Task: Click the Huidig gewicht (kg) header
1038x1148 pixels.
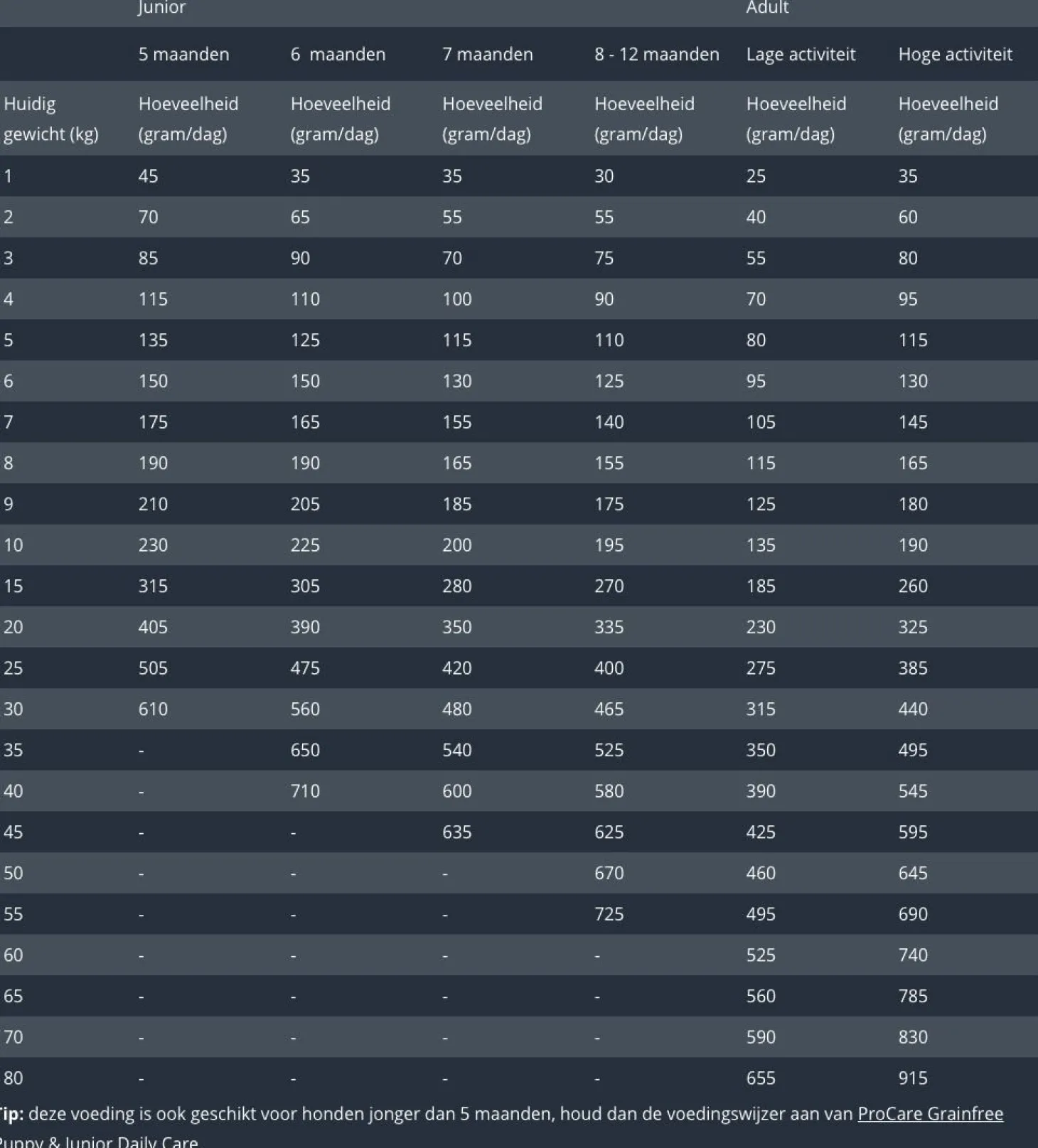Action: click(x=50, y=119)
